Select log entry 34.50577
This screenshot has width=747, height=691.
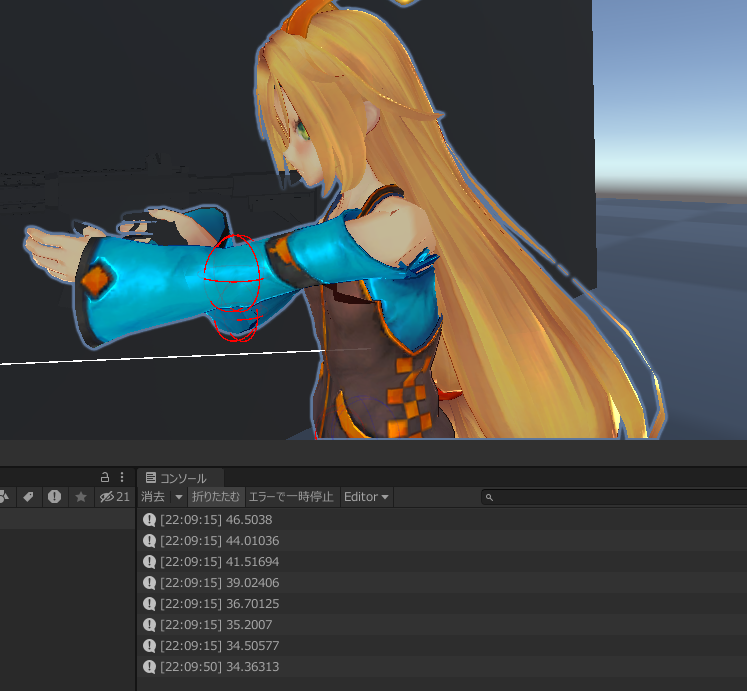point(442,645)
